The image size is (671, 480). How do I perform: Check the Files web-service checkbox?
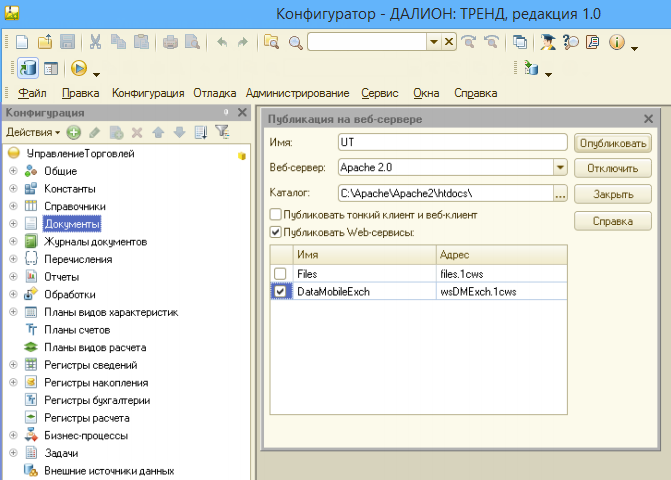(x=280, y=274)
